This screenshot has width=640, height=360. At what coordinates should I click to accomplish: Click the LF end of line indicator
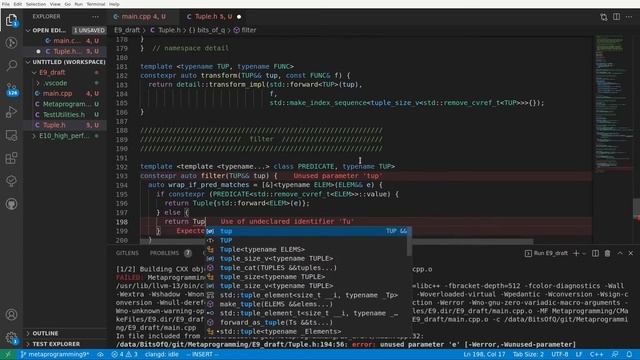[579, 354]
